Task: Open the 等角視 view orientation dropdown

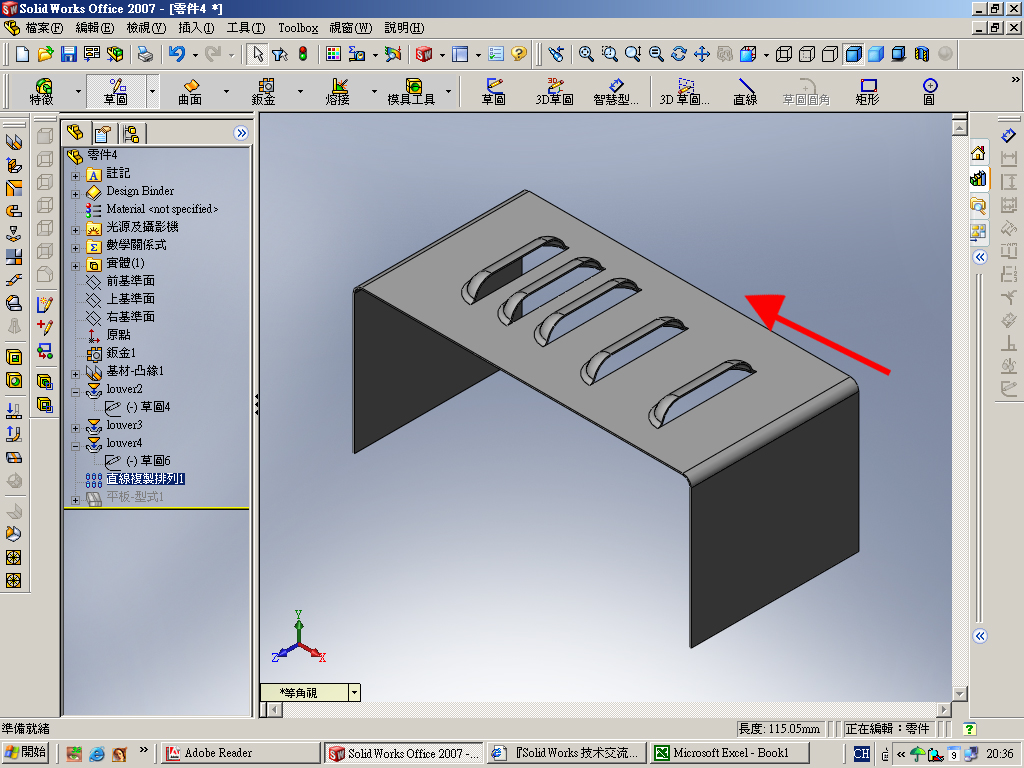Action: 355,693
